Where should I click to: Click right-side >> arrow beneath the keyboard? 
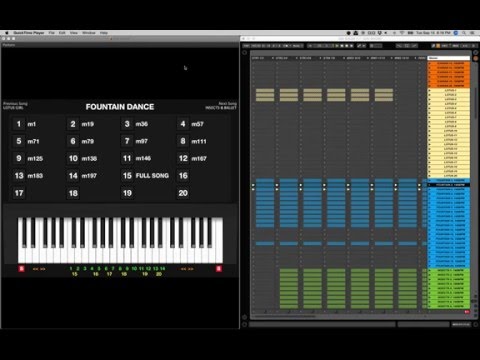click(191, 269)
